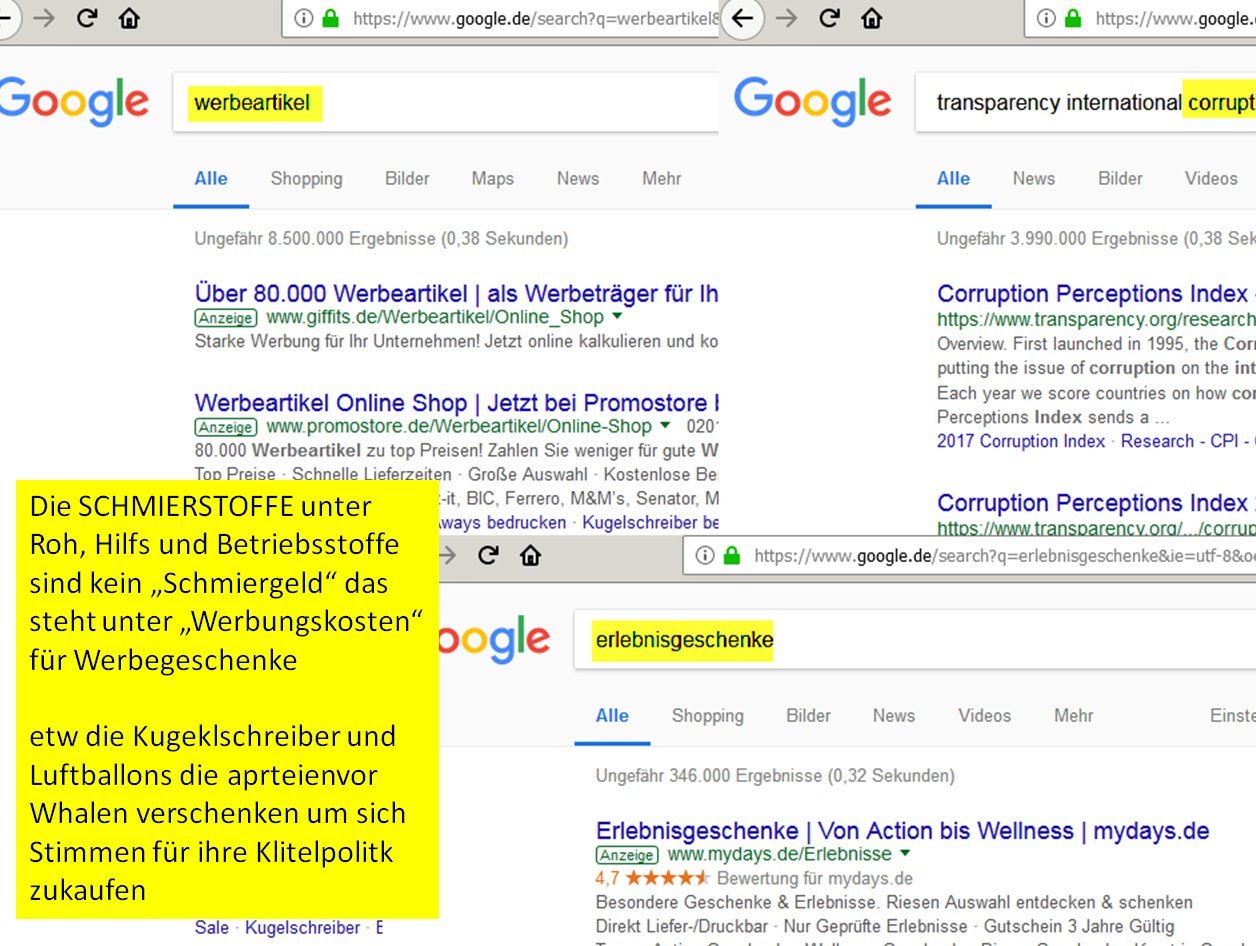Go to home page in werbeartikel window

tap(129, 18)
